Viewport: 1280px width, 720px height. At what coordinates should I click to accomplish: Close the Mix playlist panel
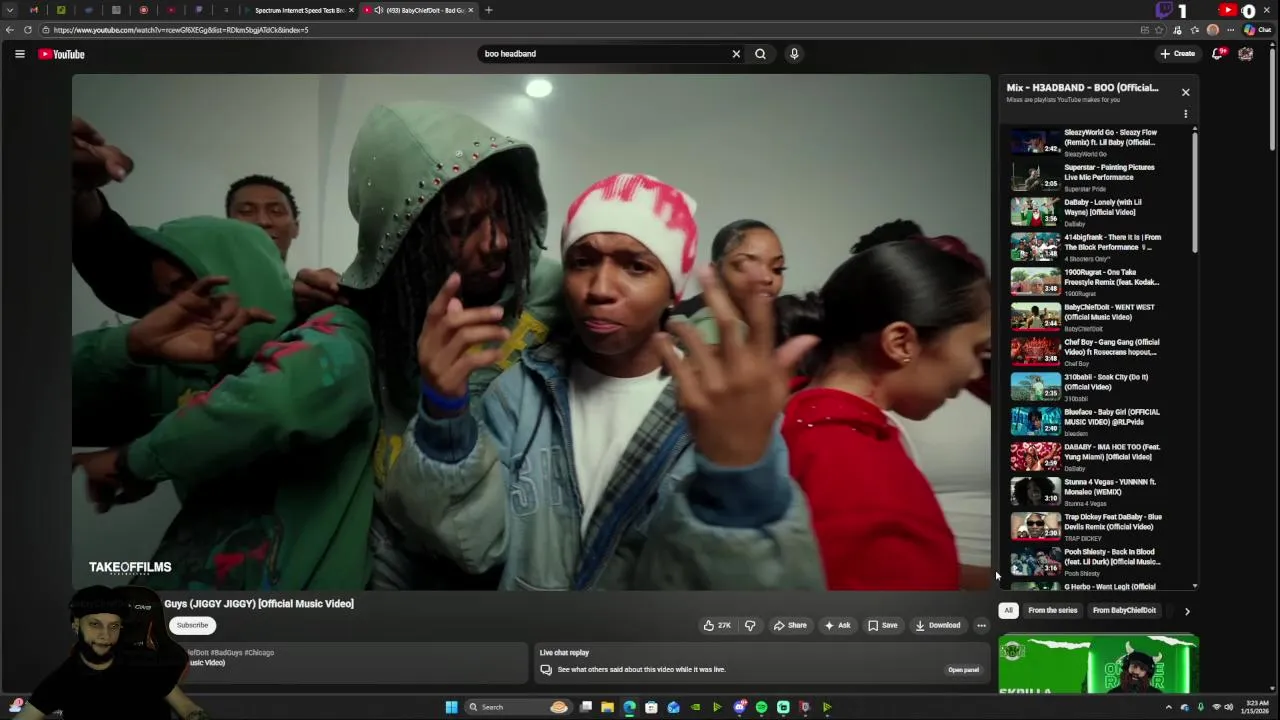(x=1186, y=92)
